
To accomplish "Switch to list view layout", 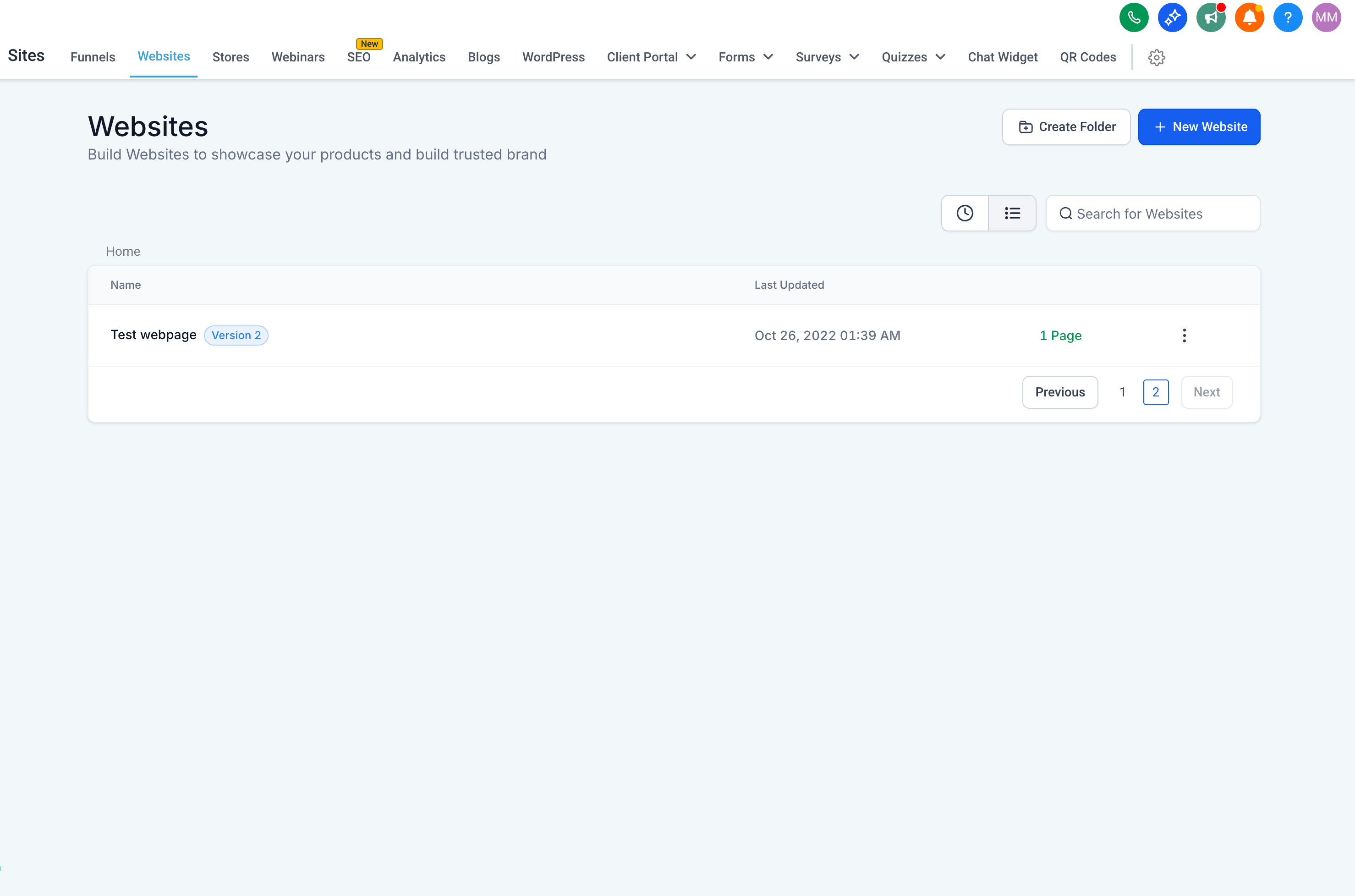I will coord(1012,213).
